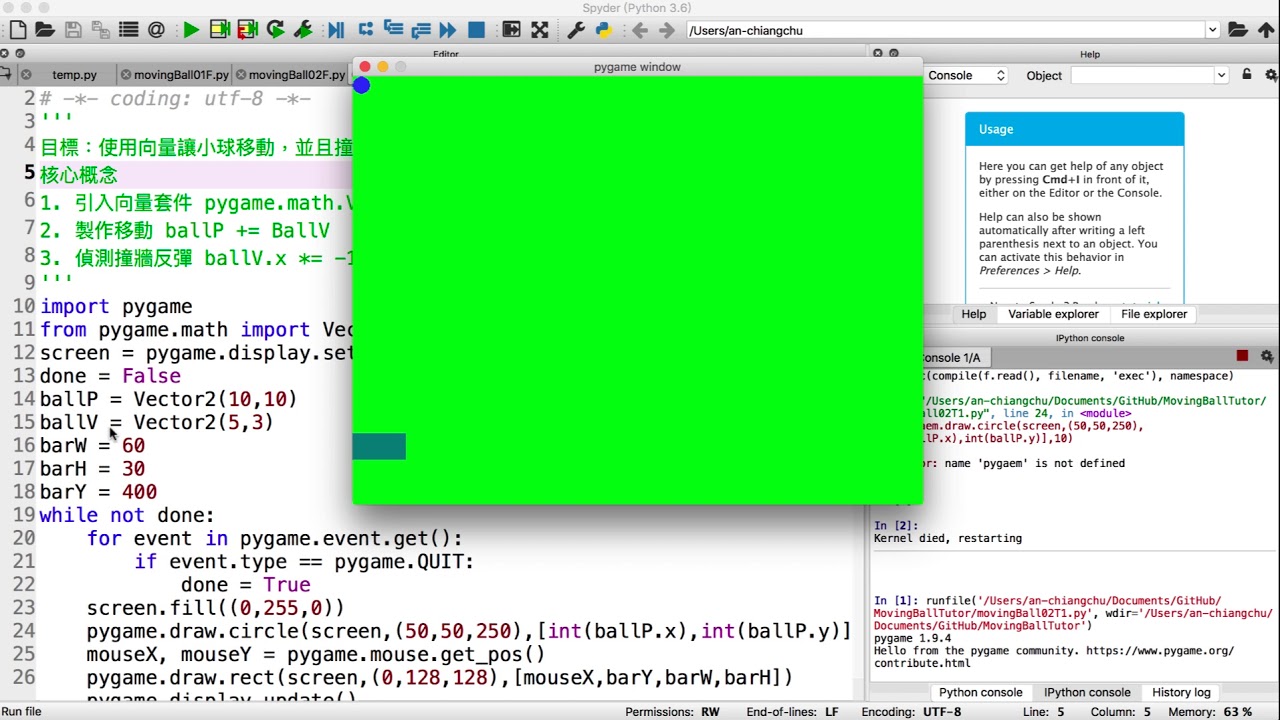Viewport: 1280px width, 720px height.
Task: Close the Editor pane with its x button
Action: [x=4, y=54]
